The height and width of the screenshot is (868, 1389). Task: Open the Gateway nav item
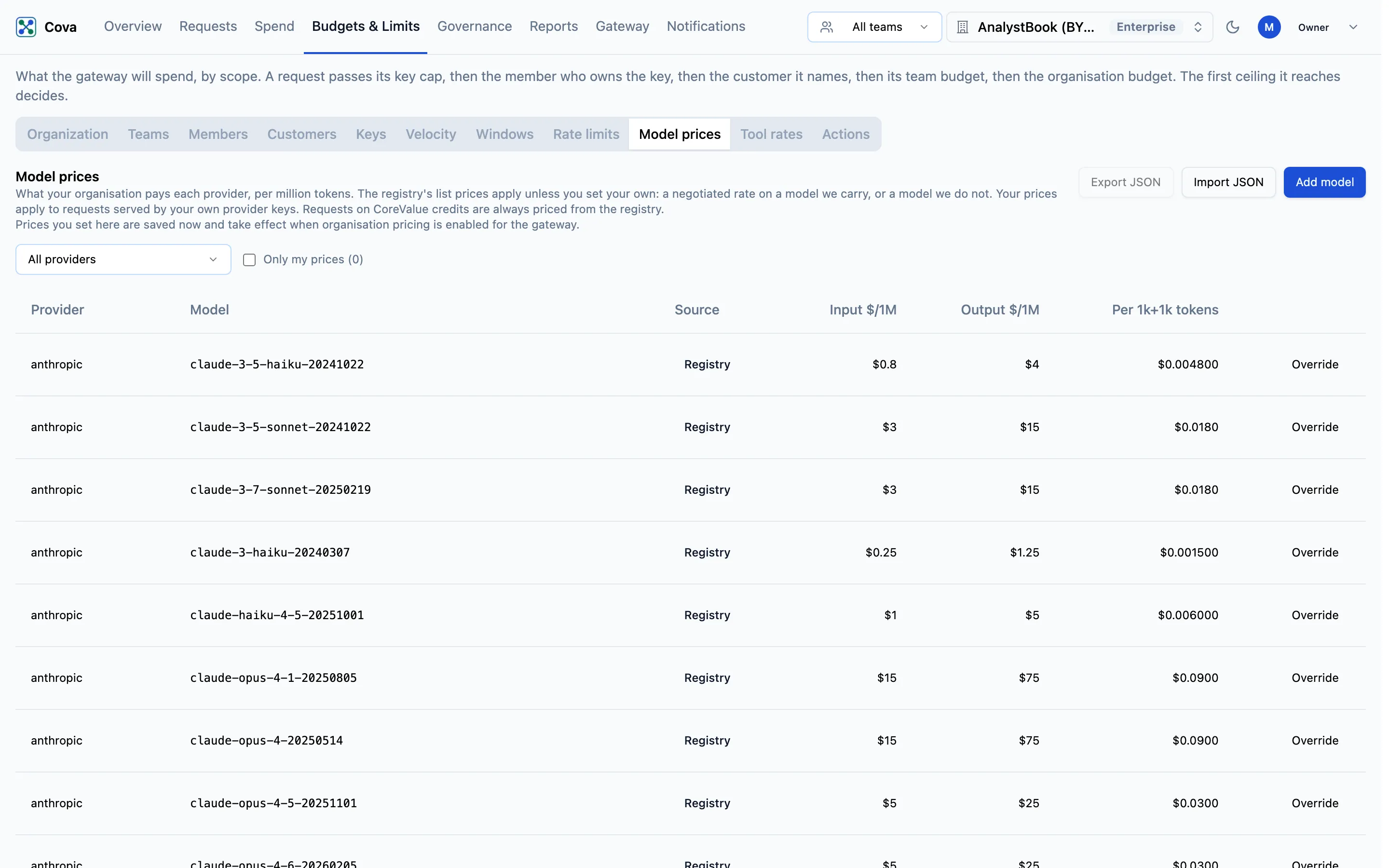(x=622, y=27)
